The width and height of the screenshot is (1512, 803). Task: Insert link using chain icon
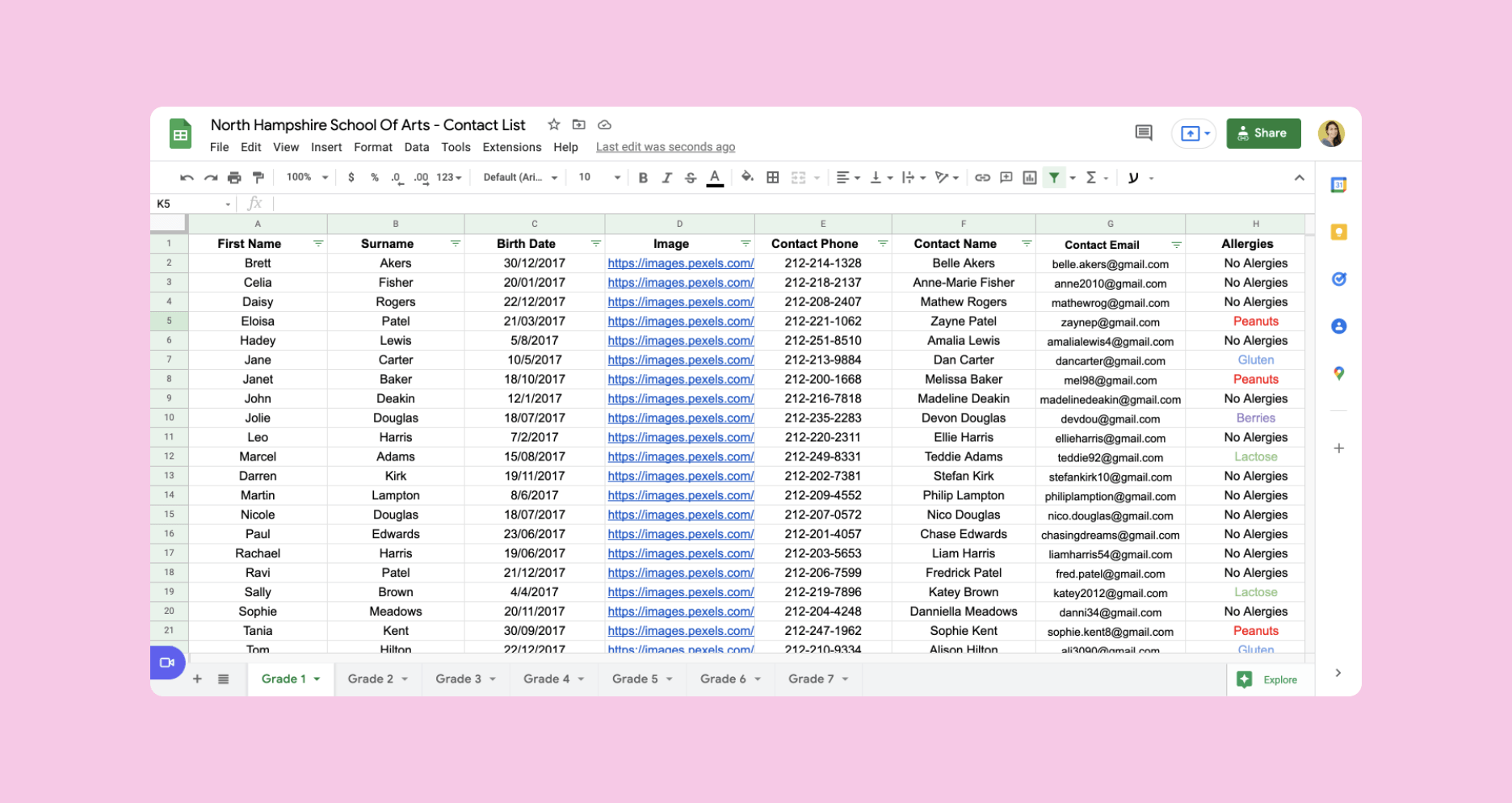tap(982, 178)
